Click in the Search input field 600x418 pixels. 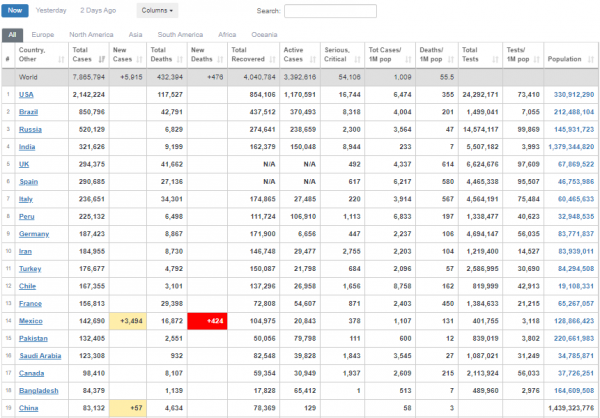point(330,11)
